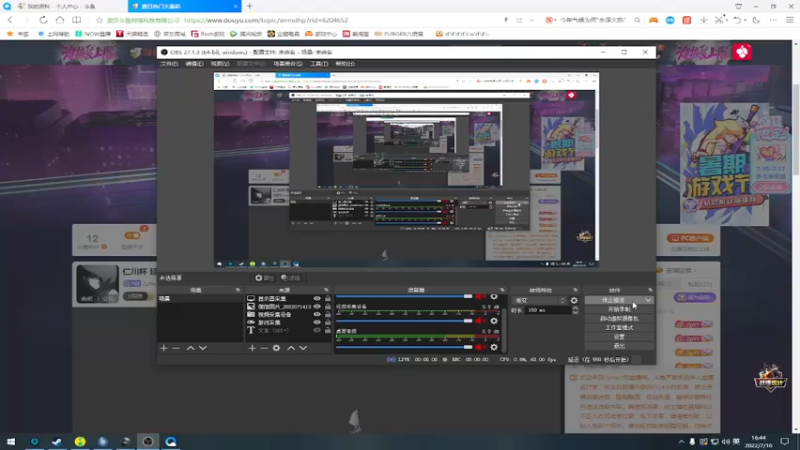Toggle lock on the 显示器采集 source
The height and width of the screenshot is (450, 800).
(x=328, y=298)
